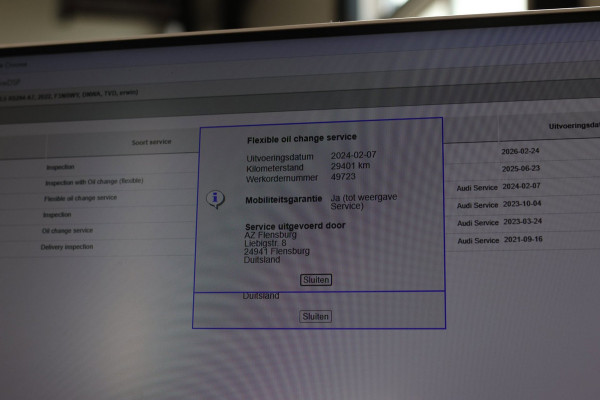Image resolution: width=600 pixels, height=400 pixels.
Task: Click the date 2026-02-24 in the table
Action: pos(520,151)
